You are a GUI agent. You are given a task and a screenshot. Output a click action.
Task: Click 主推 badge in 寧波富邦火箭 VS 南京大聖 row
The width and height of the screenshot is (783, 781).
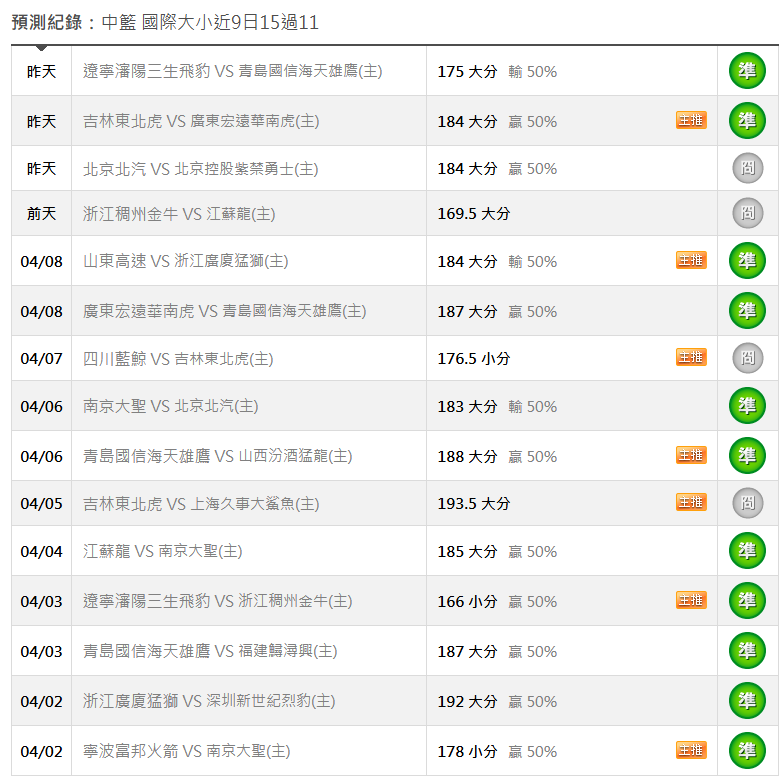[691, 750]
